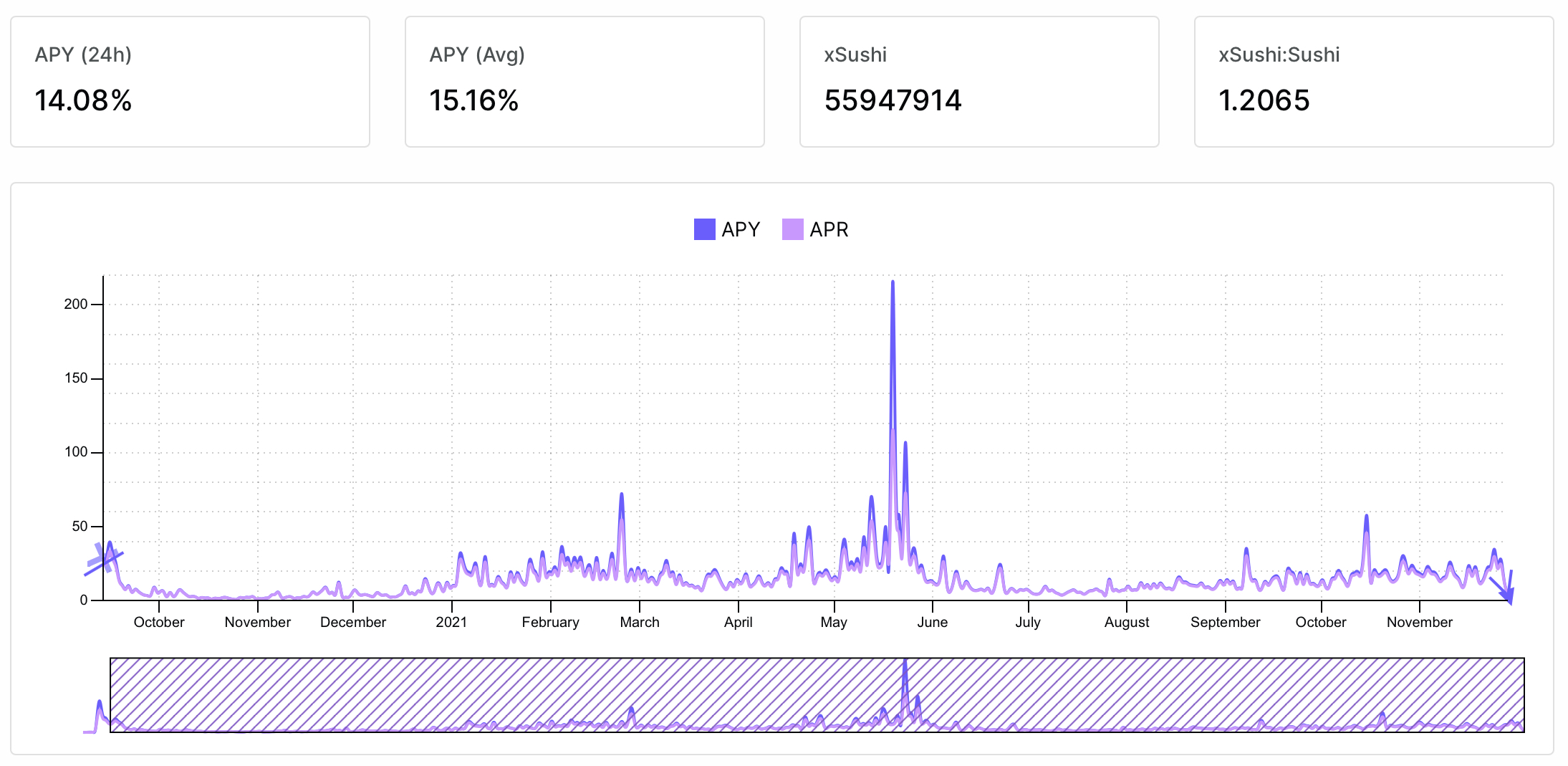Click the May x-axis label
This screenshot has height=766, width=1568.
pos(834,622)
